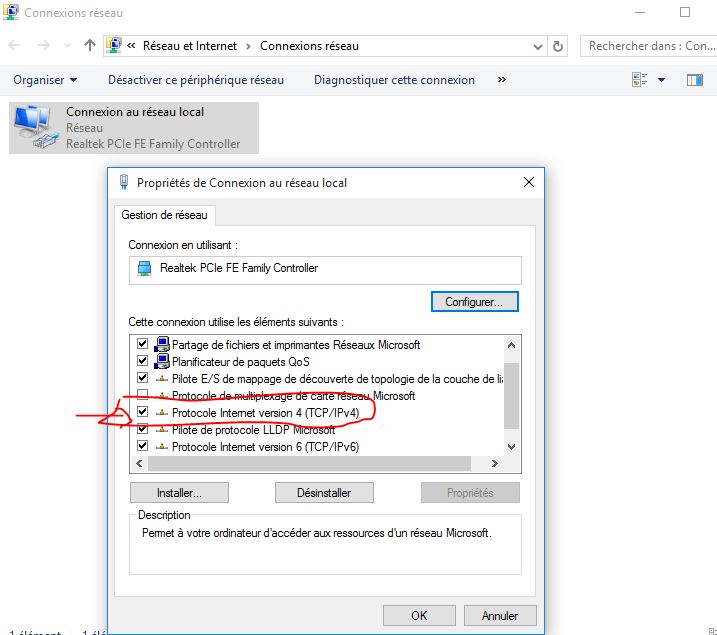Click TCP/IPv4 protocol icon
717x635 pixels.
161,413
